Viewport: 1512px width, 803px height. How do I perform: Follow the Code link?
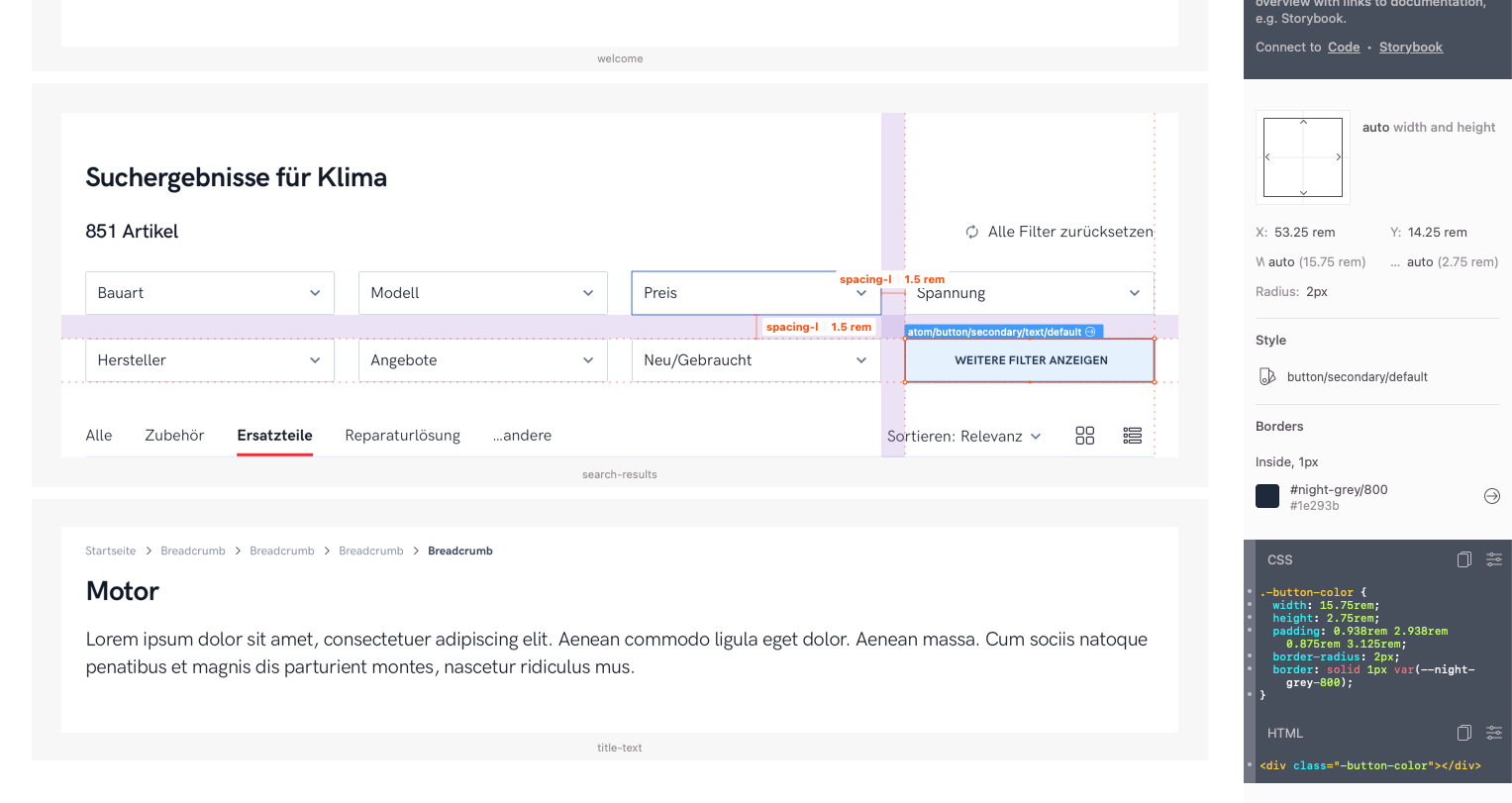1344,47
